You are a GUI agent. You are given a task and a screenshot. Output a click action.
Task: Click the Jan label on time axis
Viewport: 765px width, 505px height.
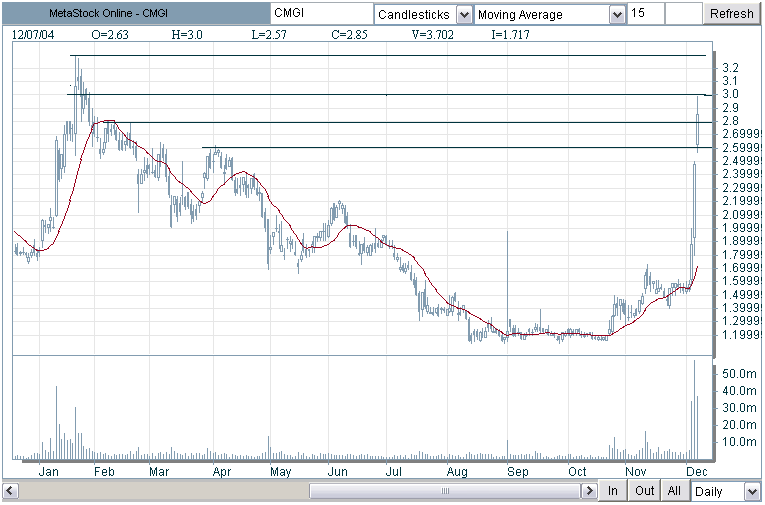click(x=48, y=472)
